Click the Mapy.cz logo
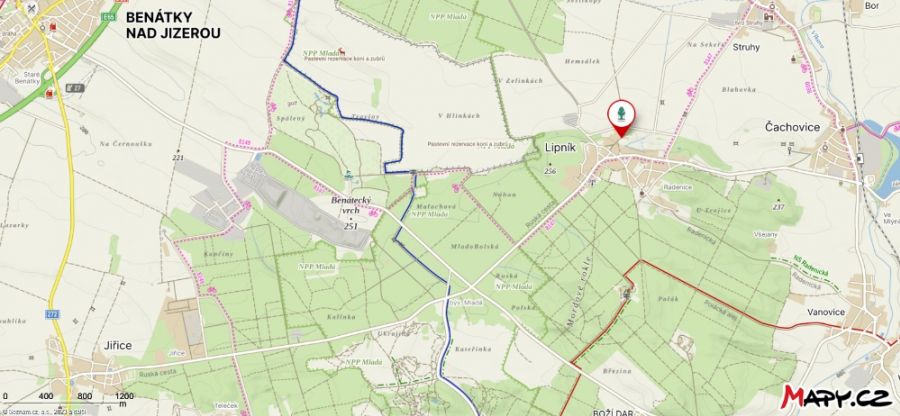The width and height of the screenshot is (900, 416). click(x=835, y=396)
